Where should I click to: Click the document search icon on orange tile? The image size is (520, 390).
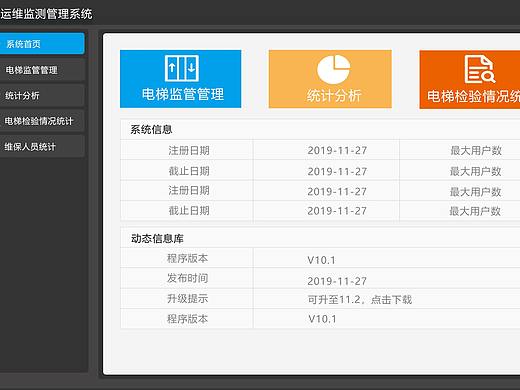[x=480, y=69]
